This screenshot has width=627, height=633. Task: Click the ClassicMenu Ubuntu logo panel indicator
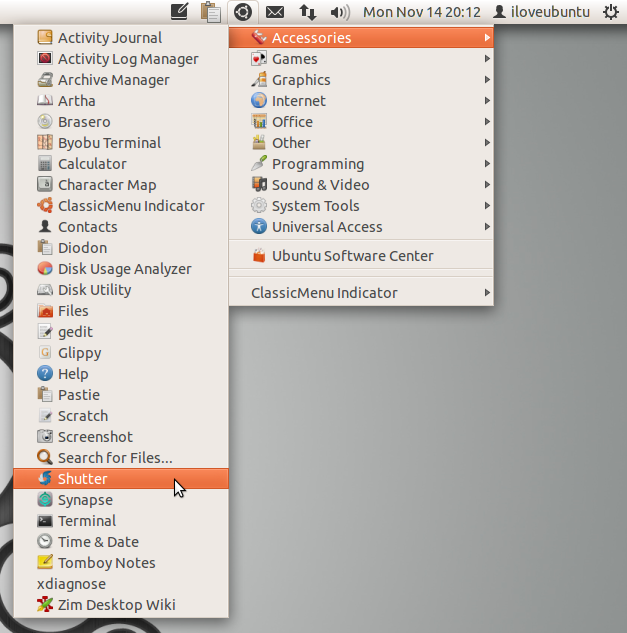click(243, 12)
